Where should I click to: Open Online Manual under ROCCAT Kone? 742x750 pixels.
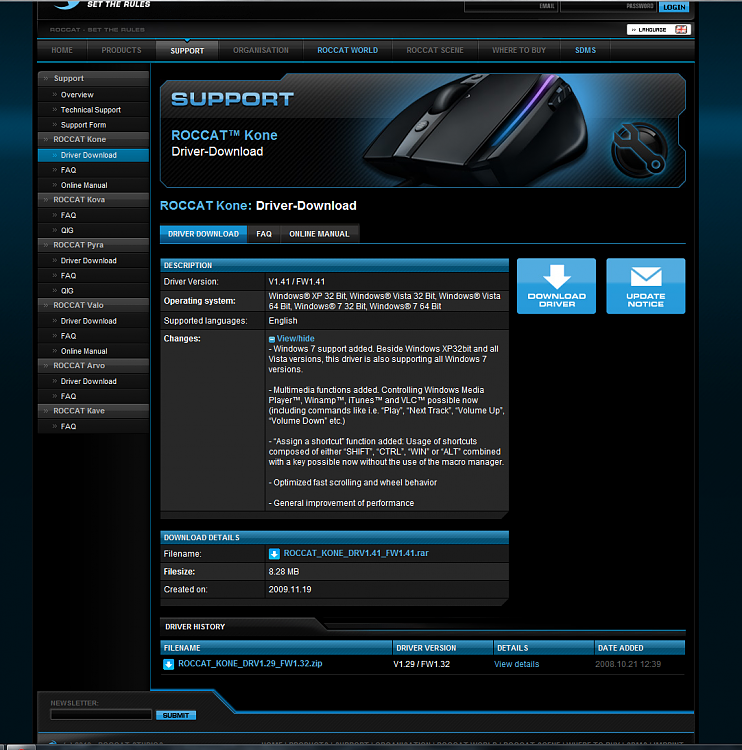84,186
